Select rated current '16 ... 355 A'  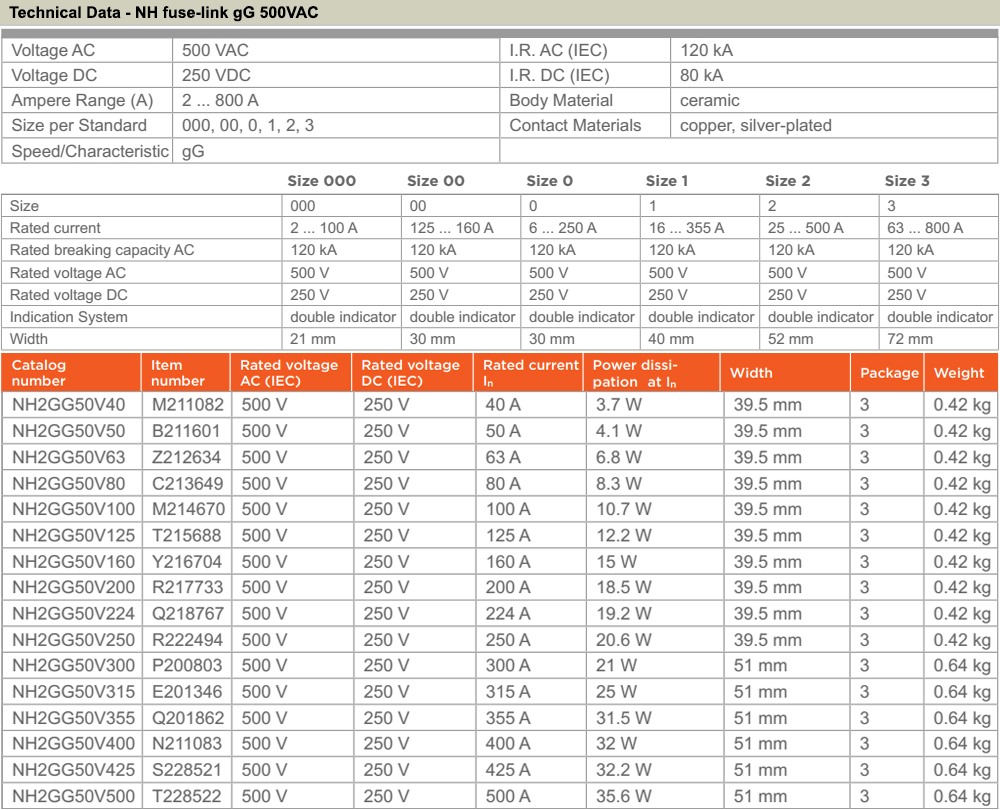click(686, 228)
